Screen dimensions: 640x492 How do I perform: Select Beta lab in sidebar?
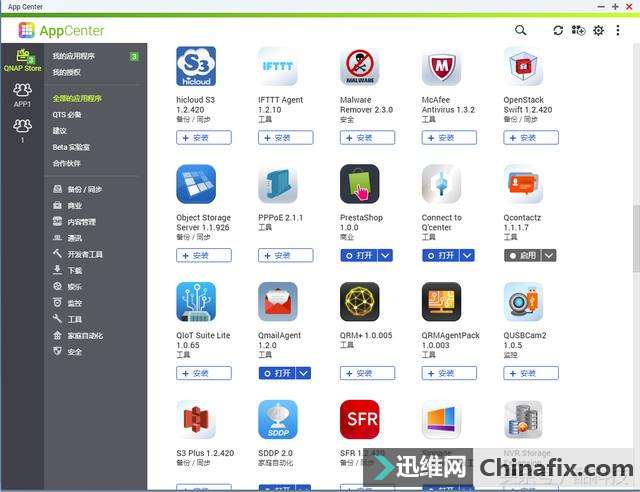(x=71, y=147)
